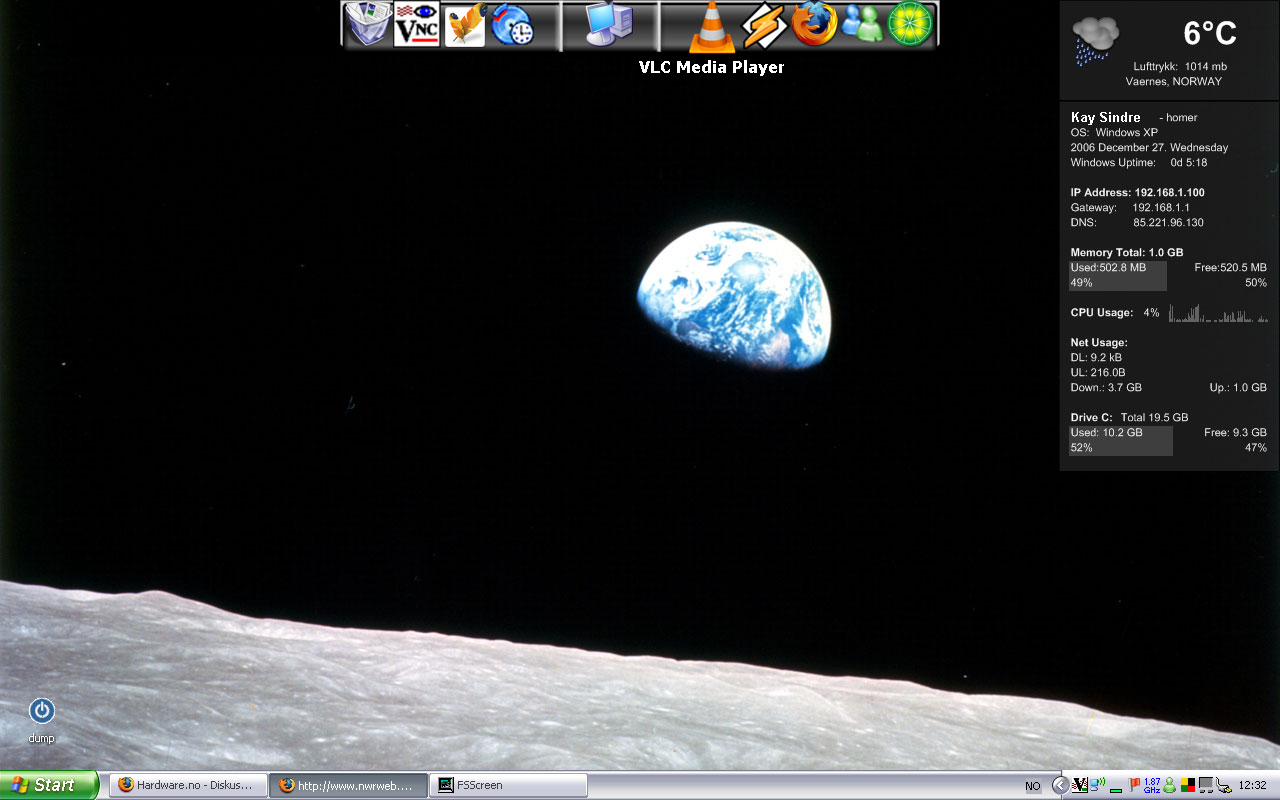The width and height of the screenshot is (1280, 800).
Task: Open the Recycle Bin in the dock
Action: (x=368, y=25)
